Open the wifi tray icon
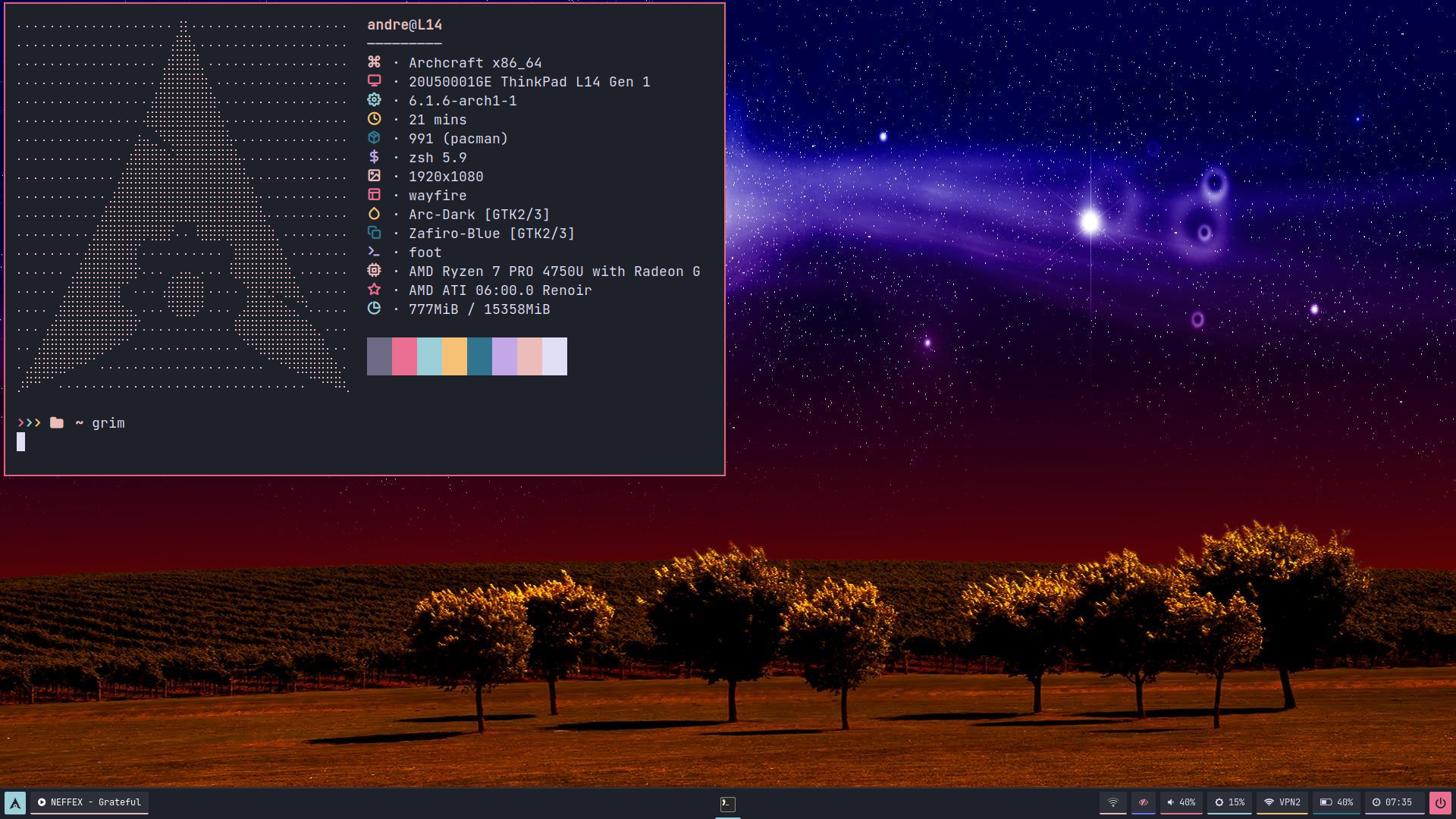 click(x=1112, y=802)
